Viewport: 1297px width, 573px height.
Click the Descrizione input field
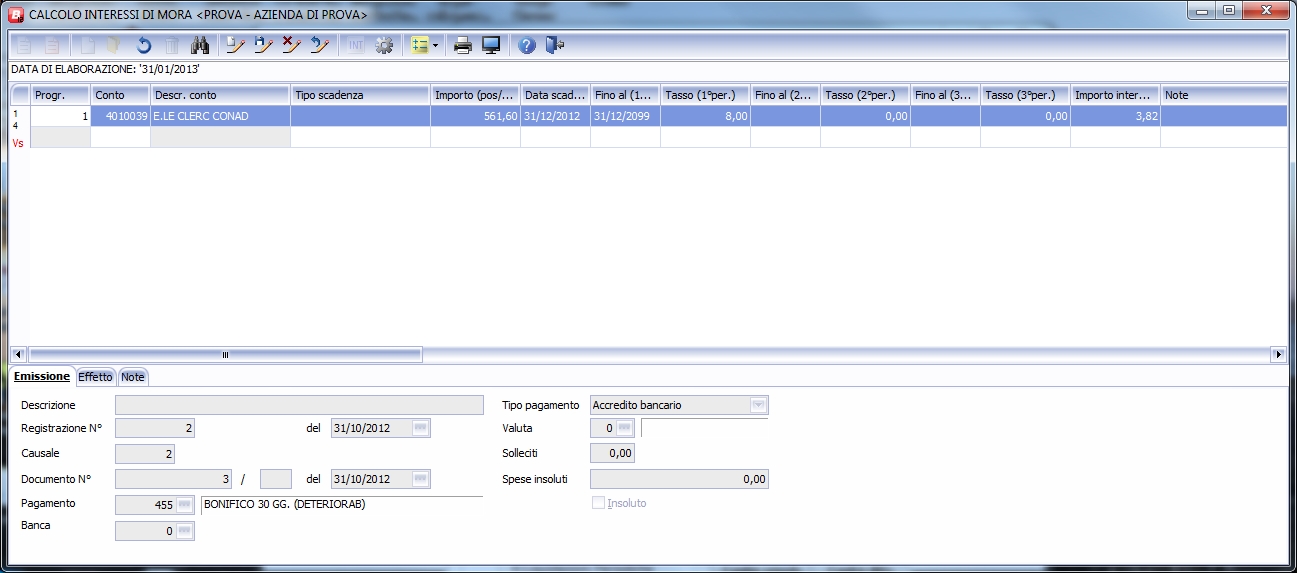pyautogui.click(x=299, y=405)
